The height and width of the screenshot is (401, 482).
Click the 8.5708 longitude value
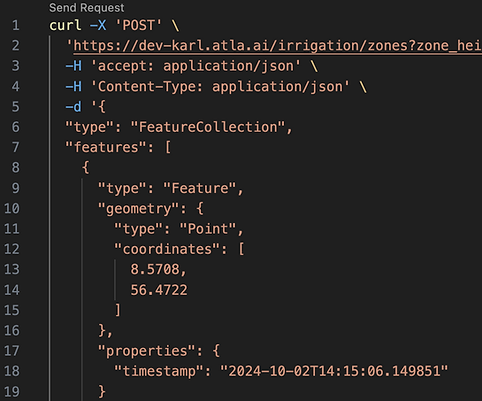coord(155,269)
